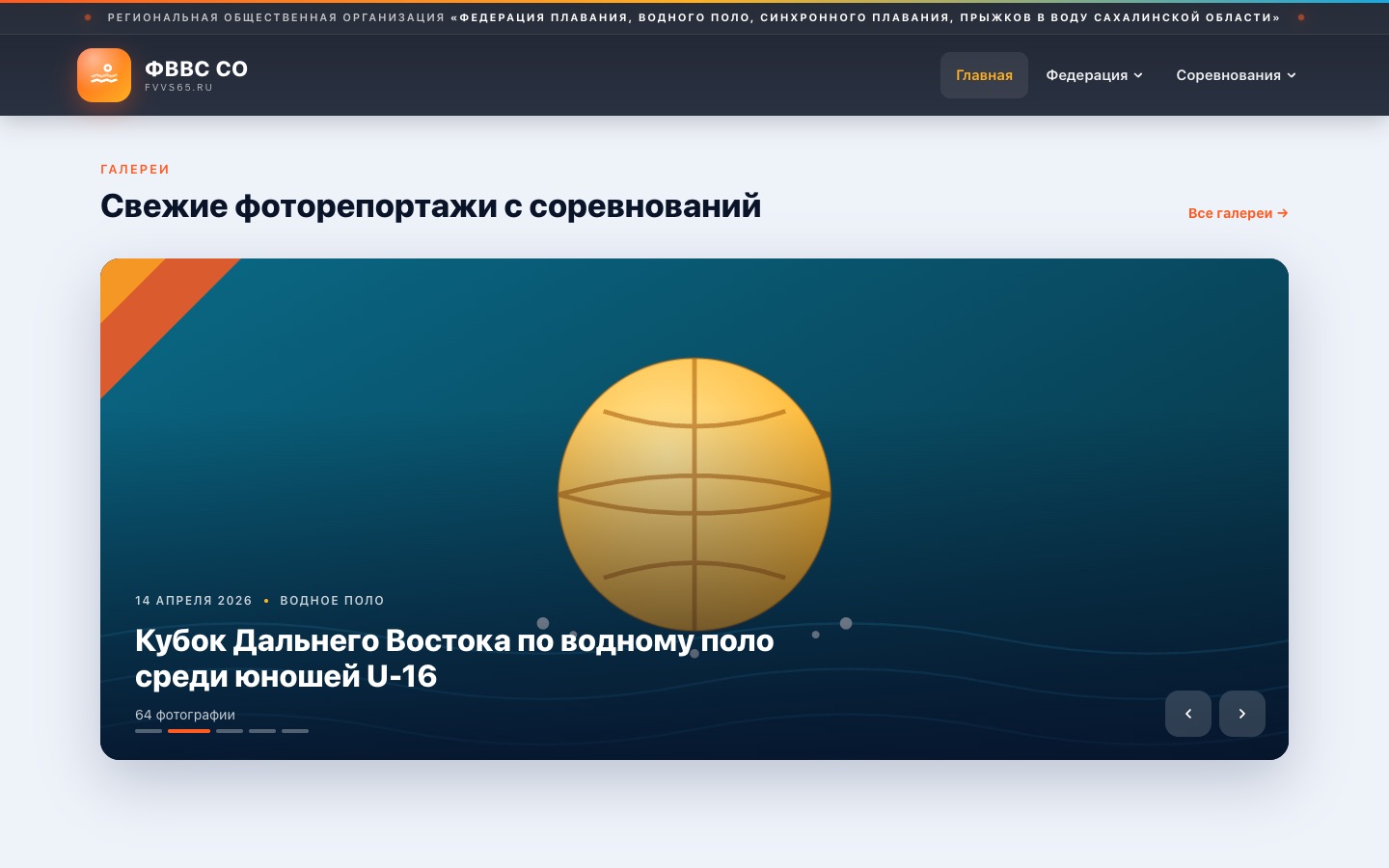Advance to the next gallery slide
This screenshot has width=1389, height=868.
(x=1242, y=714)
